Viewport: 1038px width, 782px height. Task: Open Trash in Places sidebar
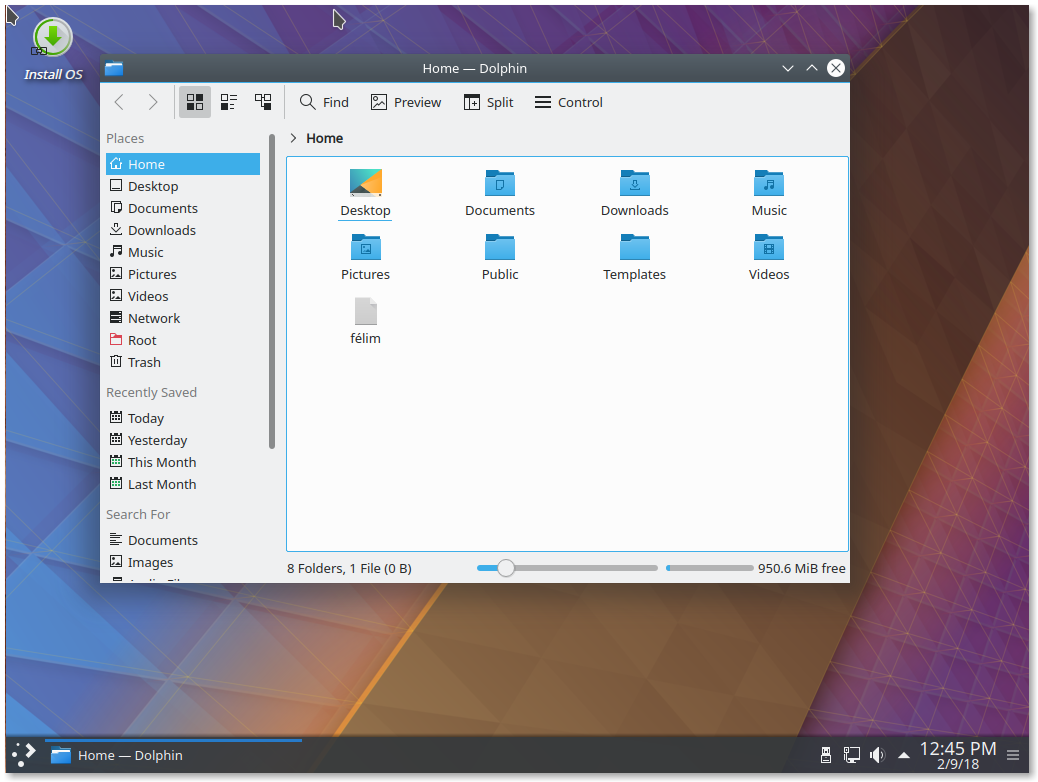click(183, 362)
